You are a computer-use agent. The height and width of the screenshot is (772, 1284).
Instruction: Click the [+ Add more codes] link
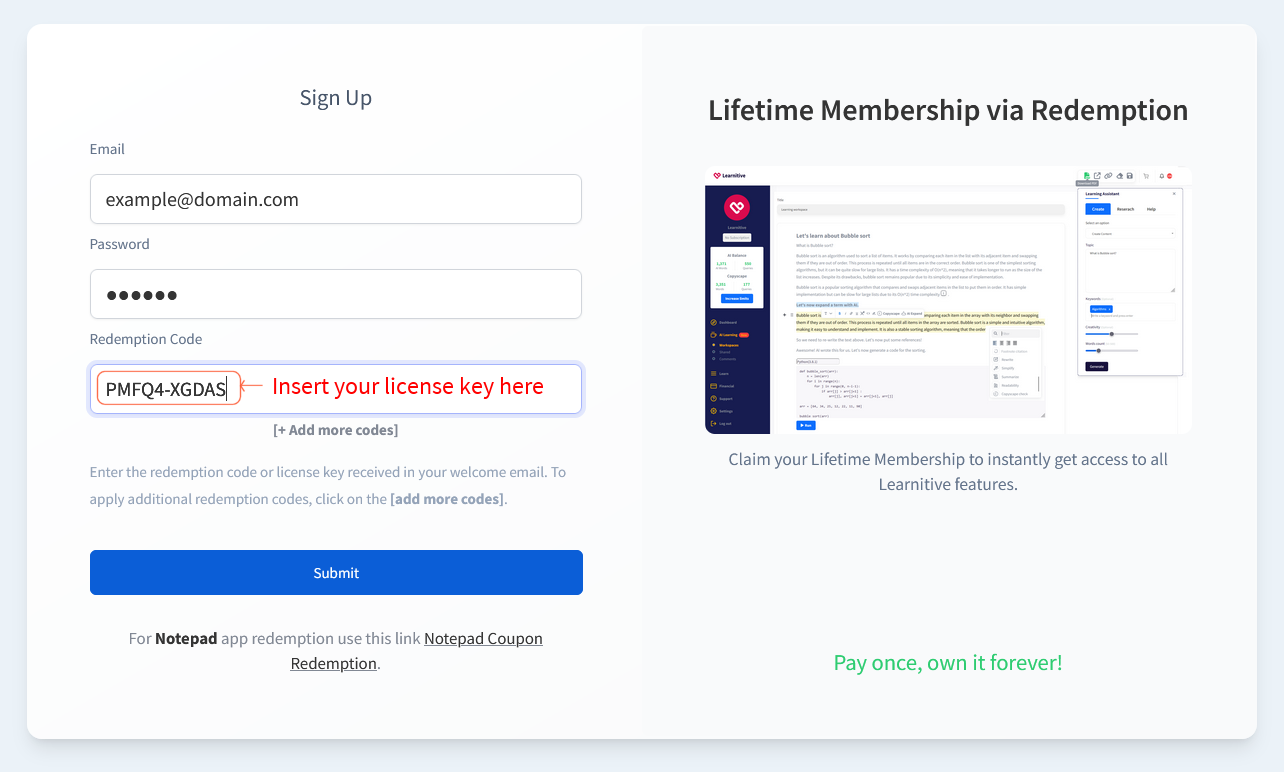point(336,430)
